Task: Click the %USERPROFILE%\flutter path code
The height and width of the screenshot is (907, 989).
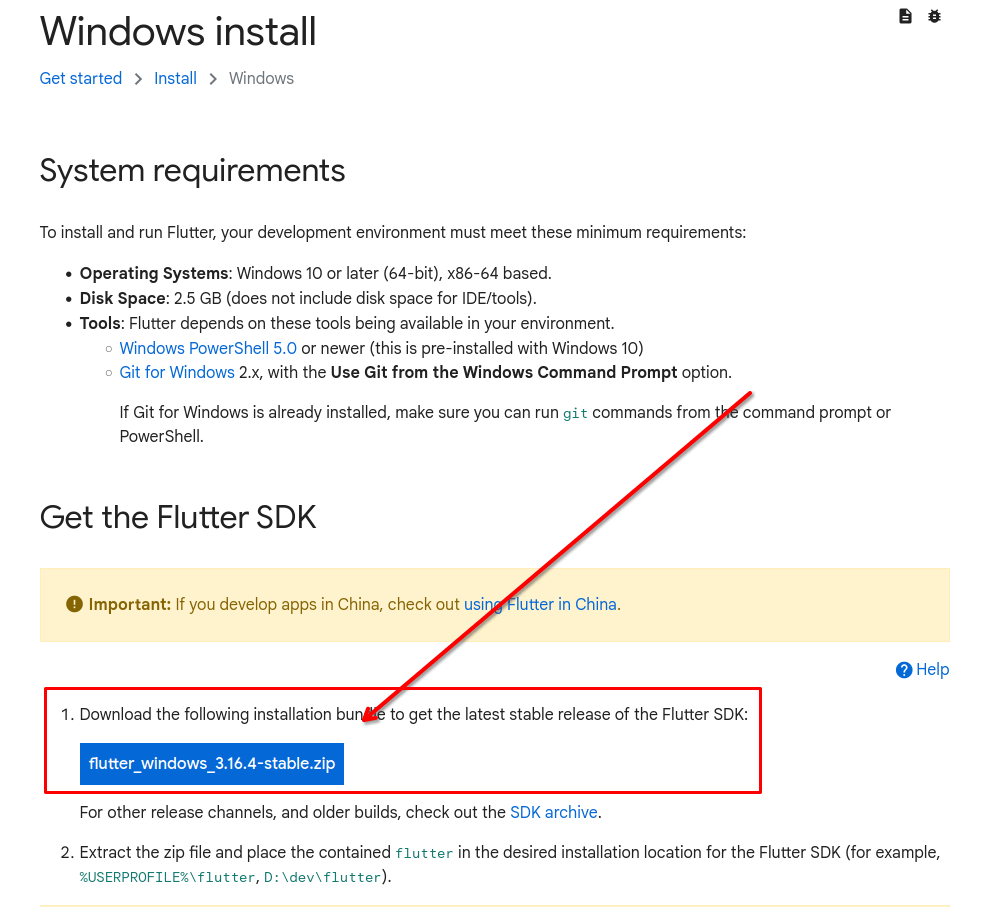Action: coord(167,877)
